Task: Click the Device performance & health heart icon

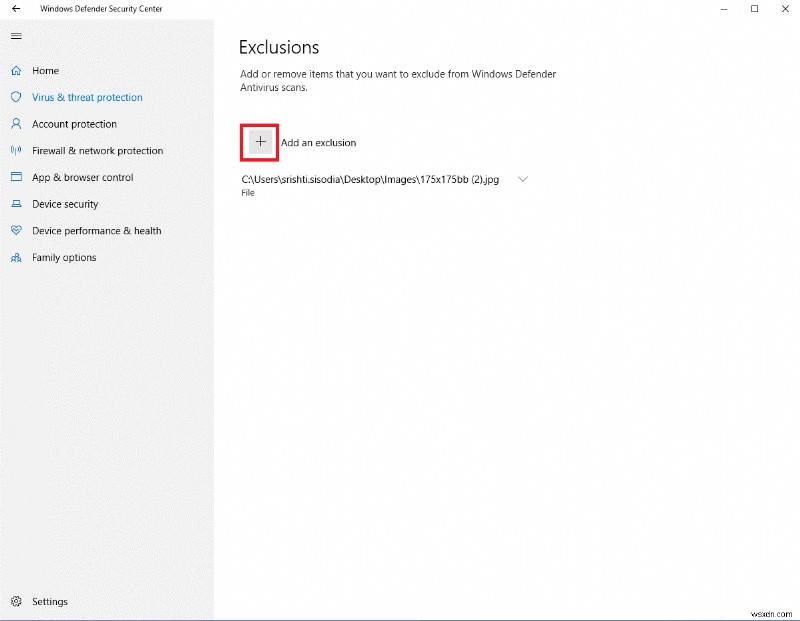Action: pos(15,230)
